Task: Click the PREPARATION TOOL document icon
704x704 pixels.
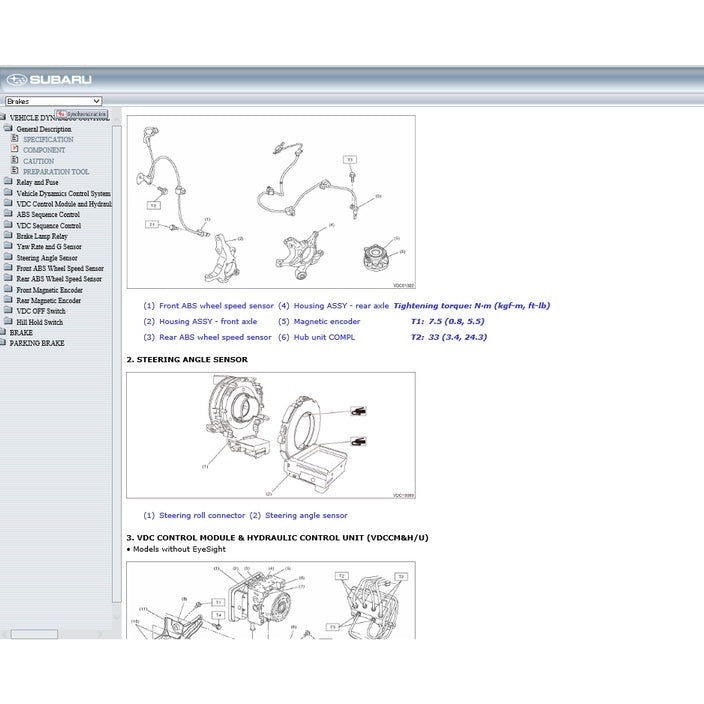Action: tap(15, 172)
